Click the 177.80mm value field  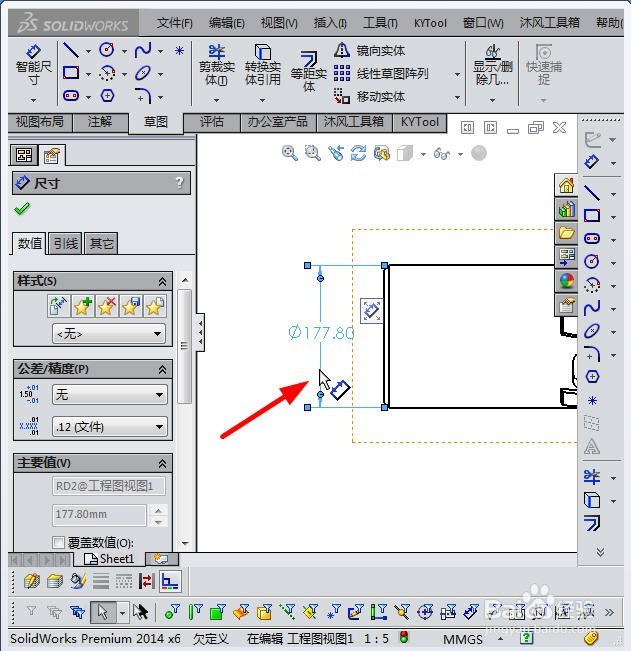[x=99, y=514]
